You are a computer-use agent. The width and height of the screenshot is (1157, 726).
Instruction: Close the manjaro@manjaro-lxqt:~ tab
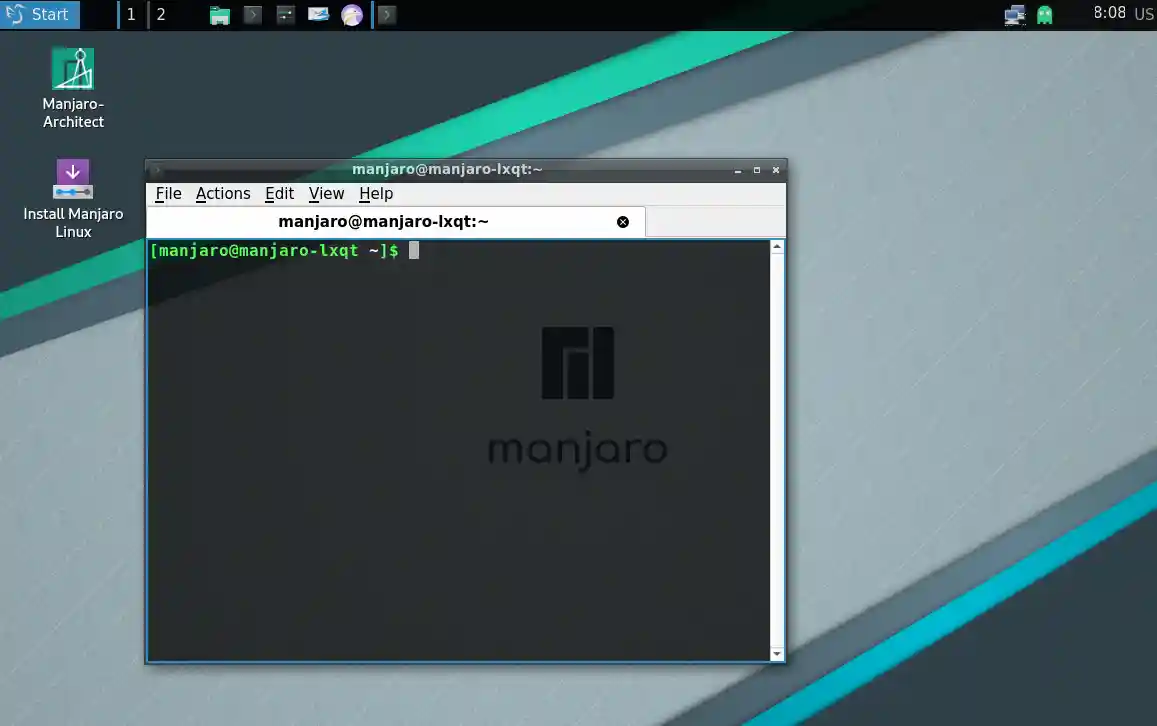(623, 222)
